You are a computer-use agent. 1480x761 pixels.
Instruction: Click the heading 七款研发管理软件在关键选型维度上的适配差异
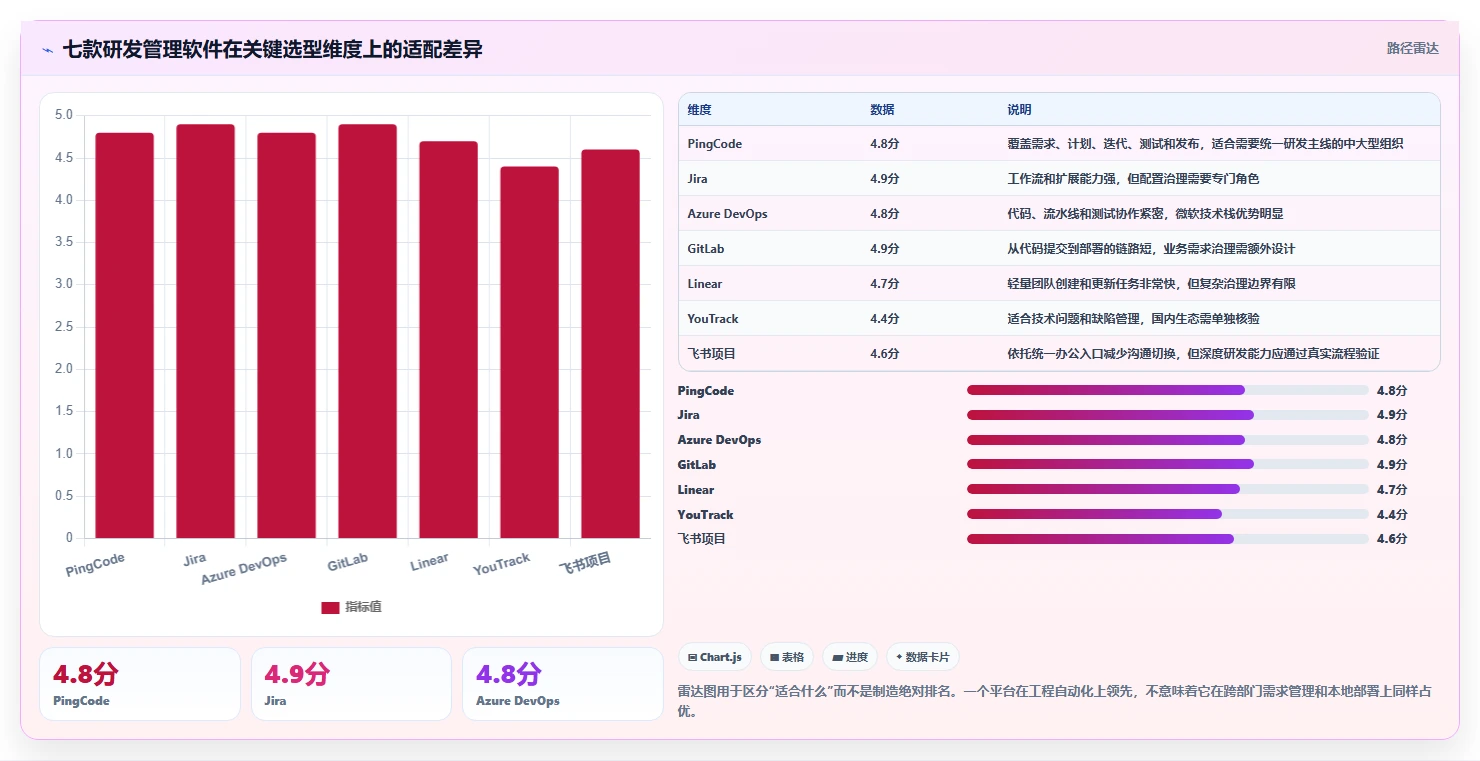(273, 49)
